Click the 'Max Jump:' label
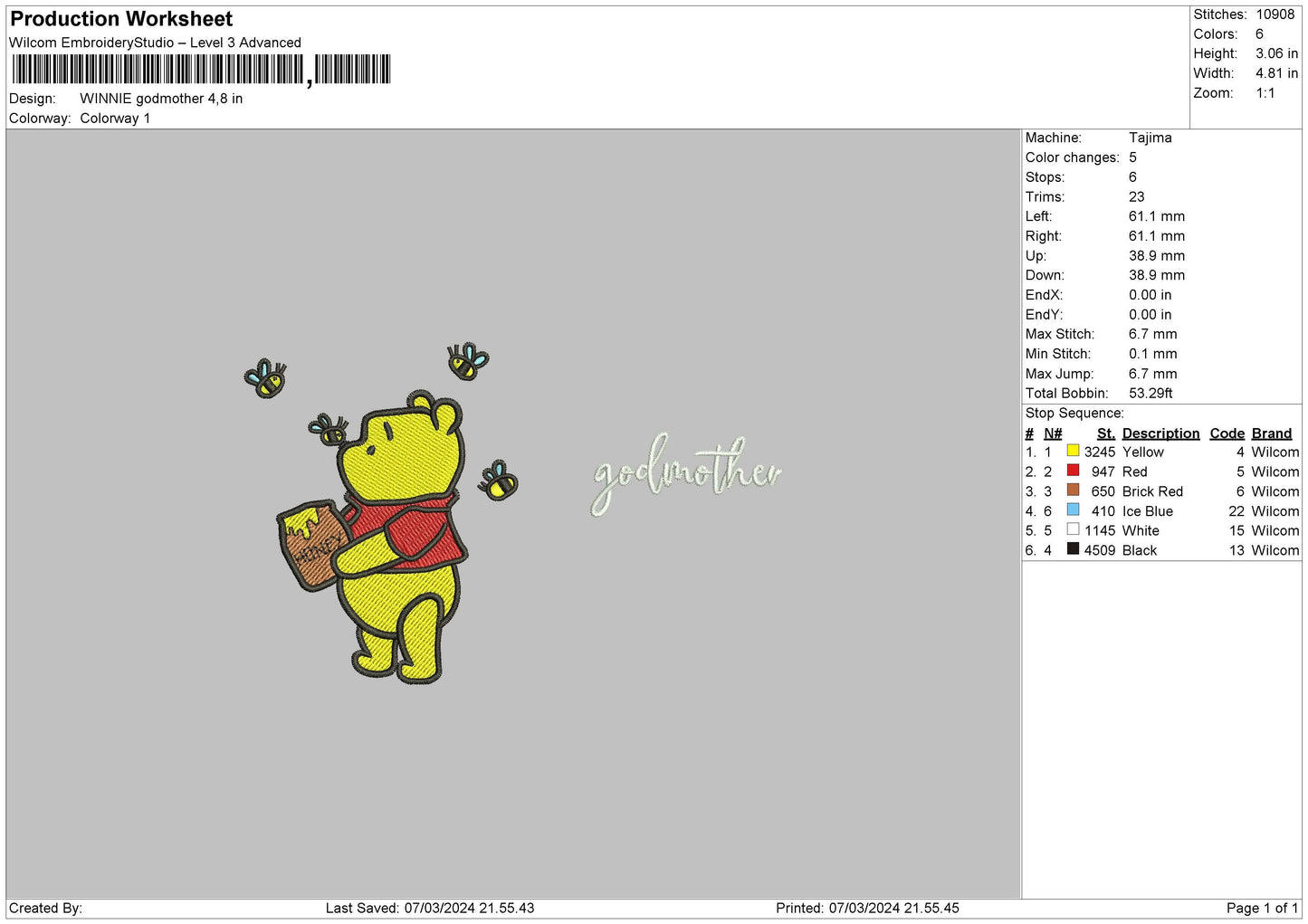 pyautogui.click(x=1059, y=374)
